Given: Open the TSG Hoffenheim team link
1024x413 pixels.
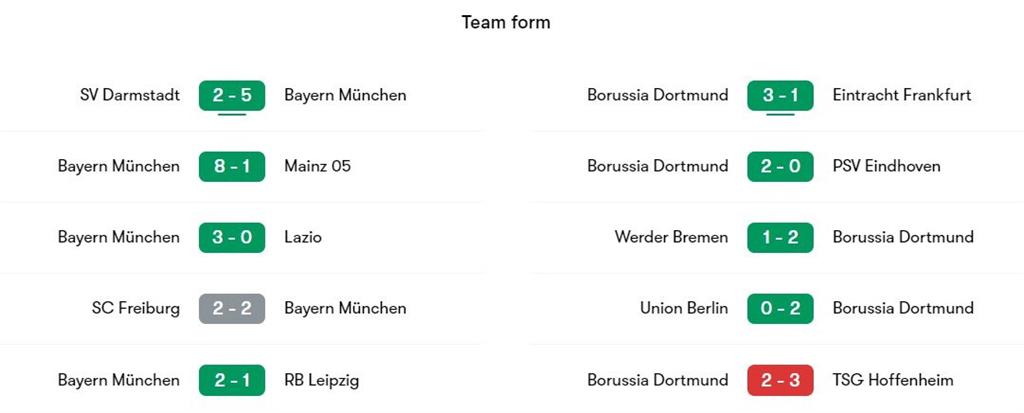Looking at the screenshot, I should 893,380.
